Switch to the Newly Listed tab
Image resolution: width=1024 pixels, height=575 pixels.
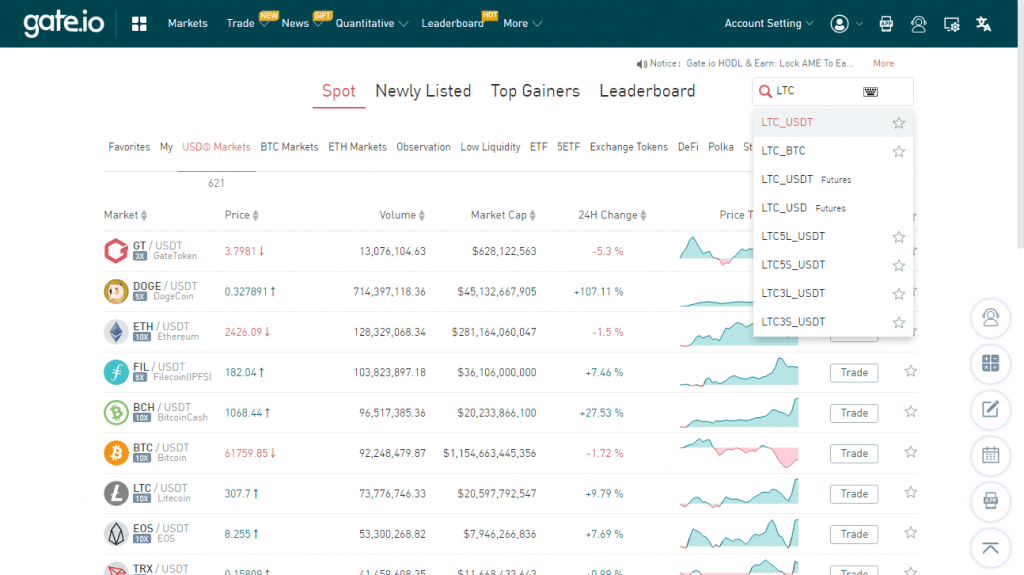[423, 91]
